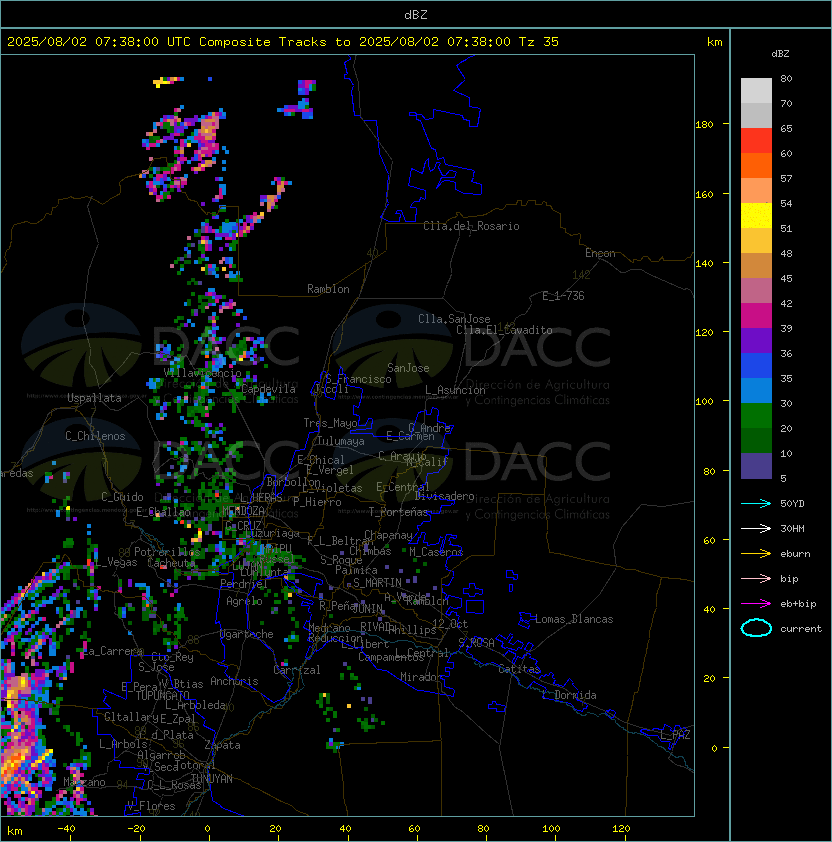Click the pink bip arrow in legend
This screenshot has width=832, height=842.
[x=756, y=578]
